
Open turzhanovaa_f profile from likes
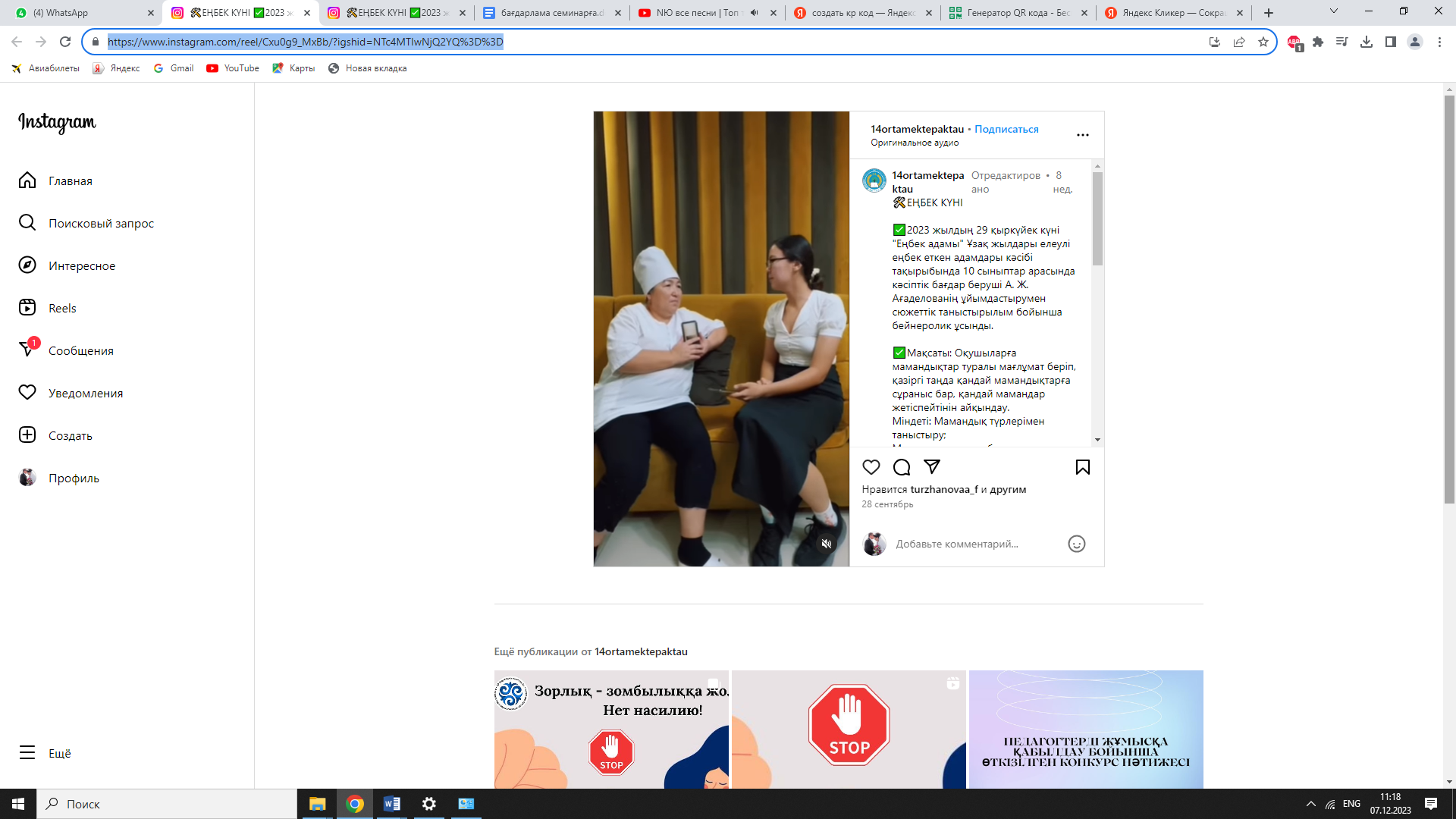(x=943, y=489)
